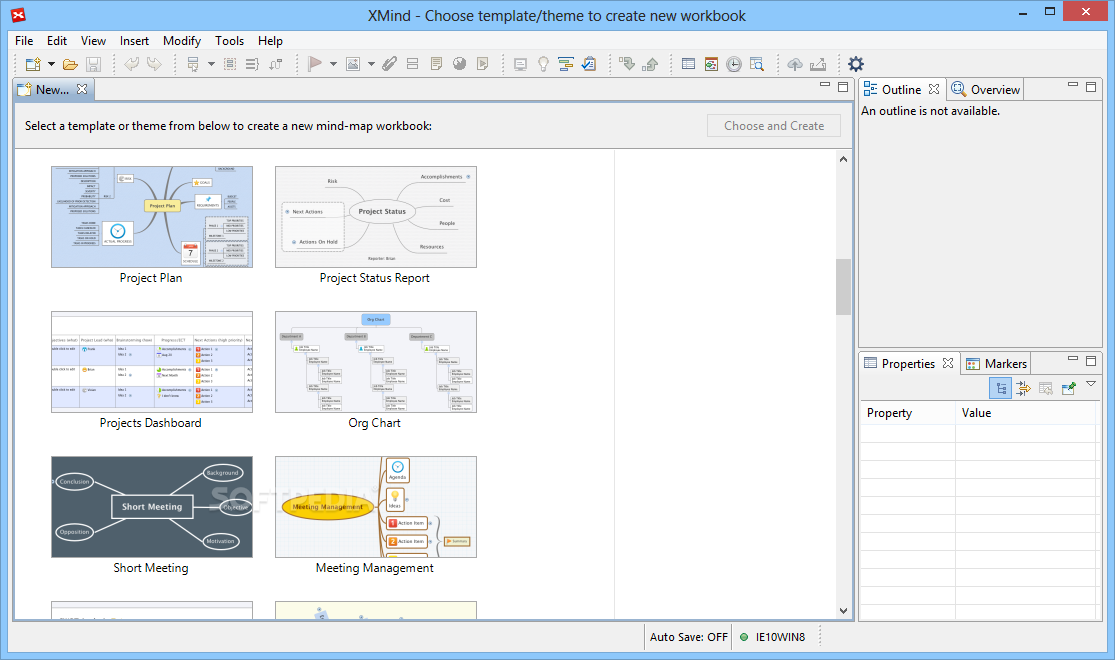The width and height of the screenshot is (1115, 660).
Task: Click the Revision History clock icon
Action: click(x=734, y=64)
